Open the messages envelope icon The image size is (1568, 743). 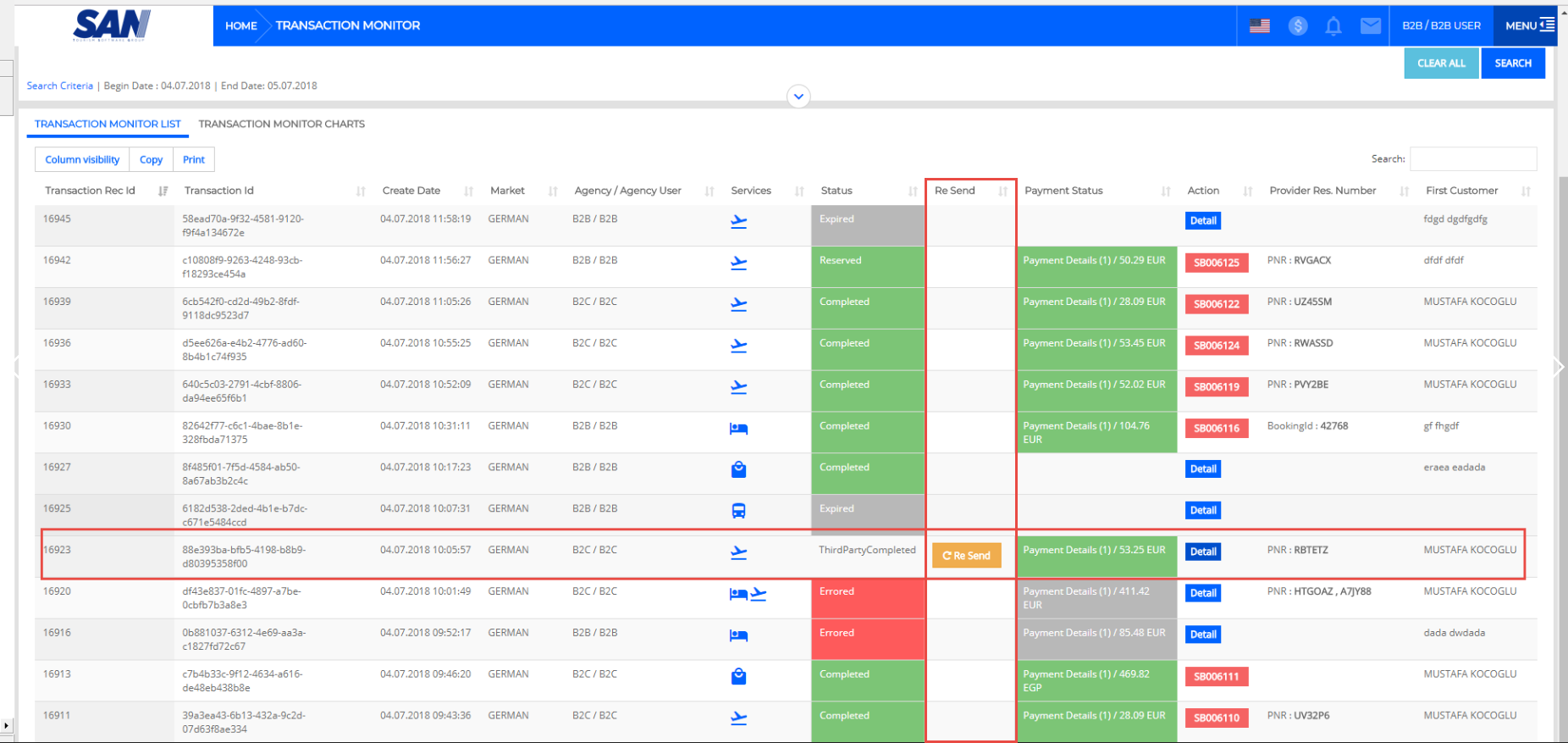1370,25
